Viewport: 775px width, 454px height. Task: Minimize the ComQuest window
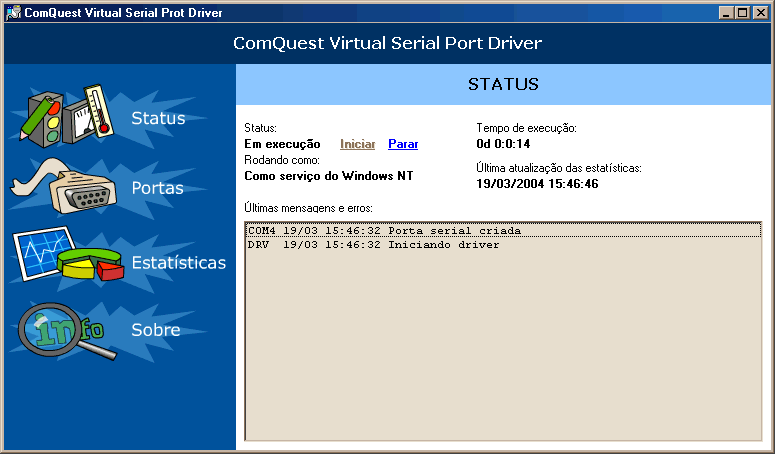click(726, 12)
